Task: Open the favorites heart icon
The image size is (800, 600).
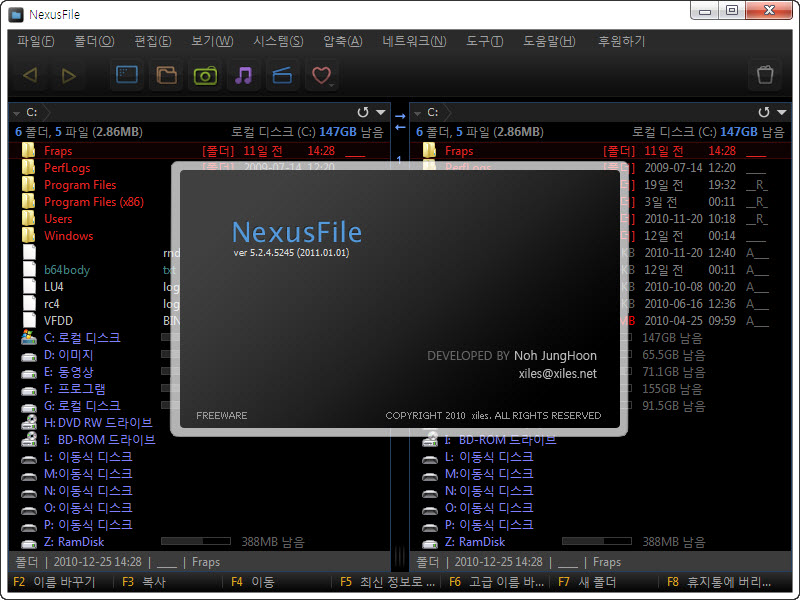Action: [x=321, y=76]
